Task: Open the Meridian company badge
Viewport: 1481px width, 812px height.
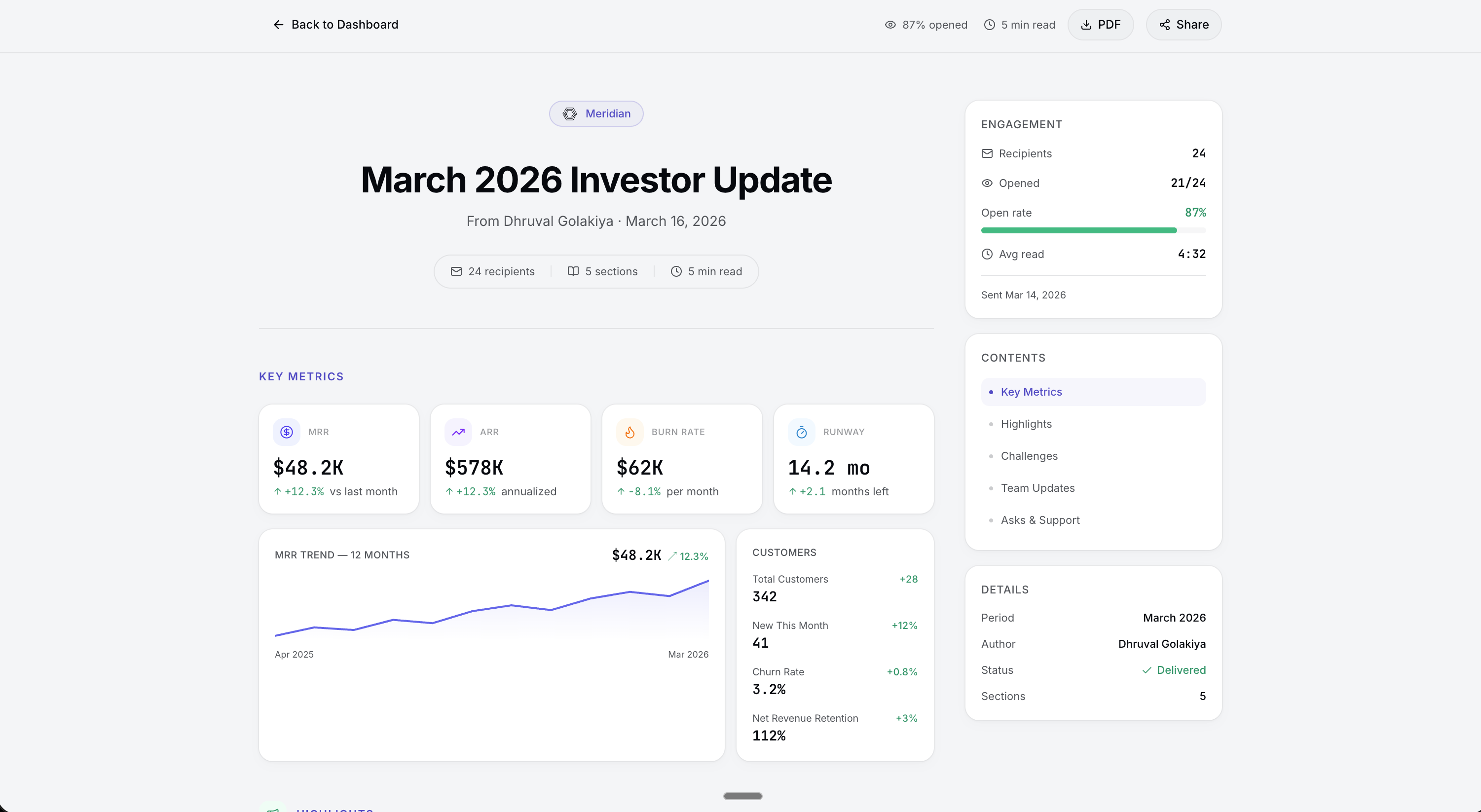Action: coord(596,114)
